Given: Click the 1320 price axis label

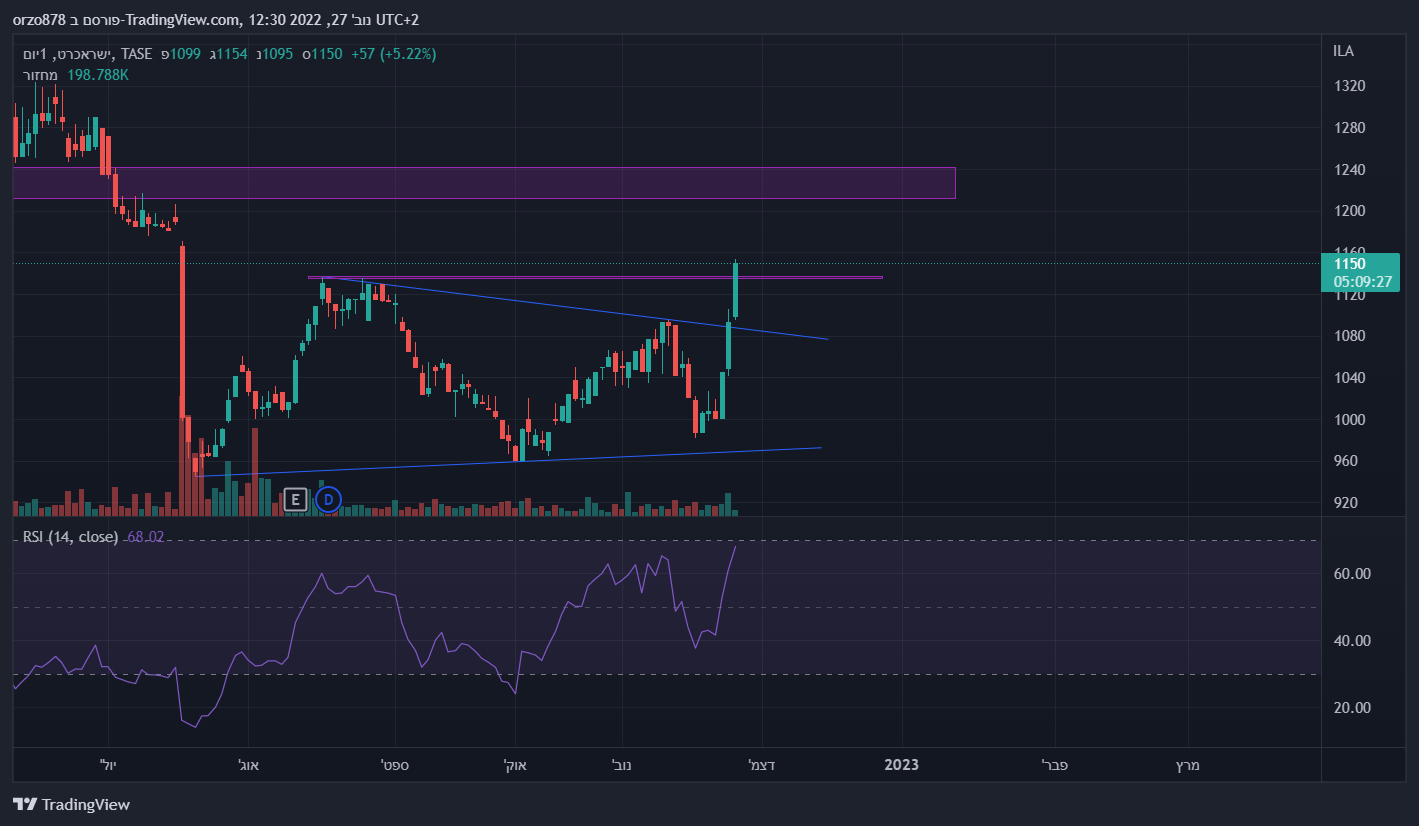Looking at the screenshot, I should 1349,86.
